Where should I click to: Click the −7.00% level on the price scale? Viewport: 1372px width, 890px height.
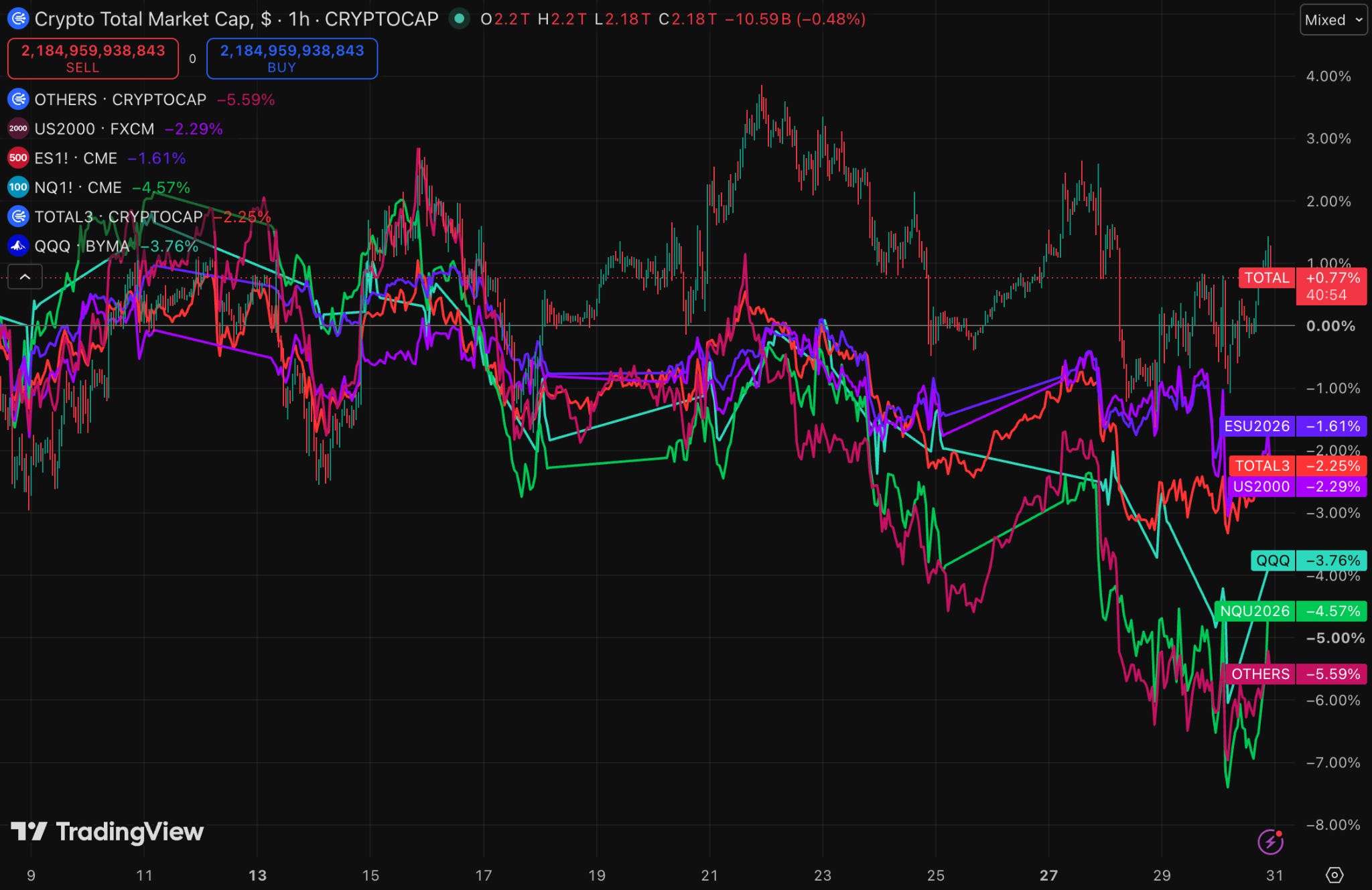(1333, 763)
